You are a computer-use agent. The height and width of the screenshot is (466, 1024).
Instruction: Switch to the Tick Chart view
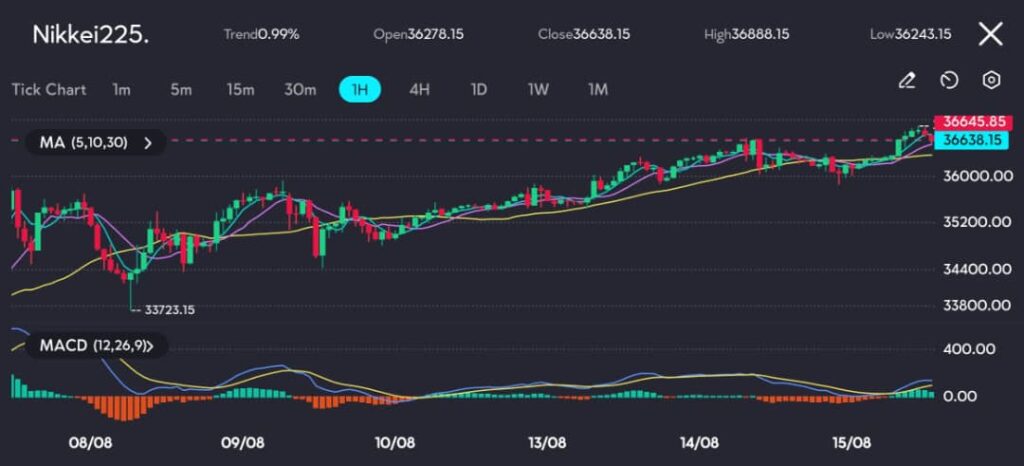[x=49, y=89]
